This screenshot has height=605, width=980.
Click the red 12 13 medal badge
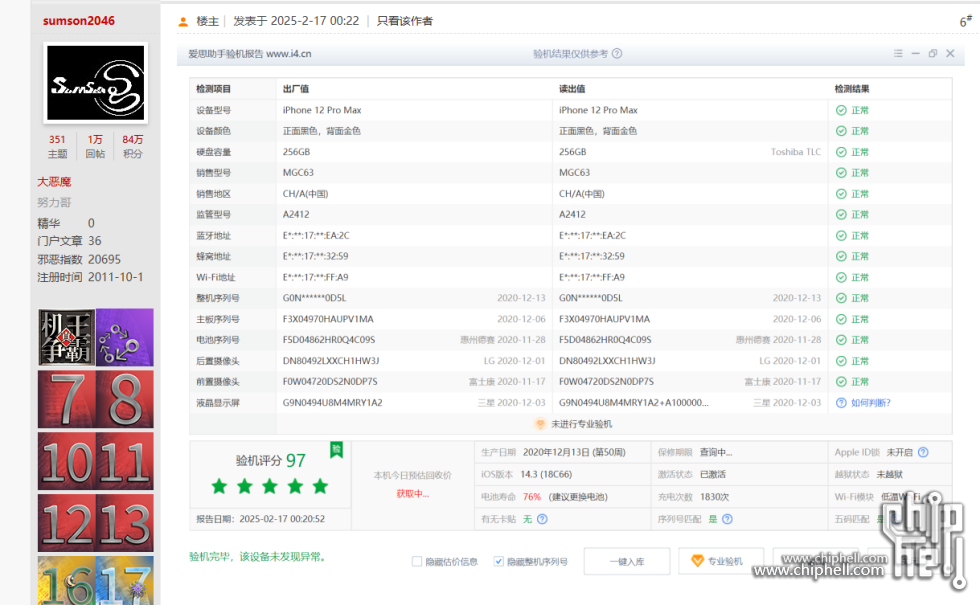pyautogui.click(x=96, y=523)
